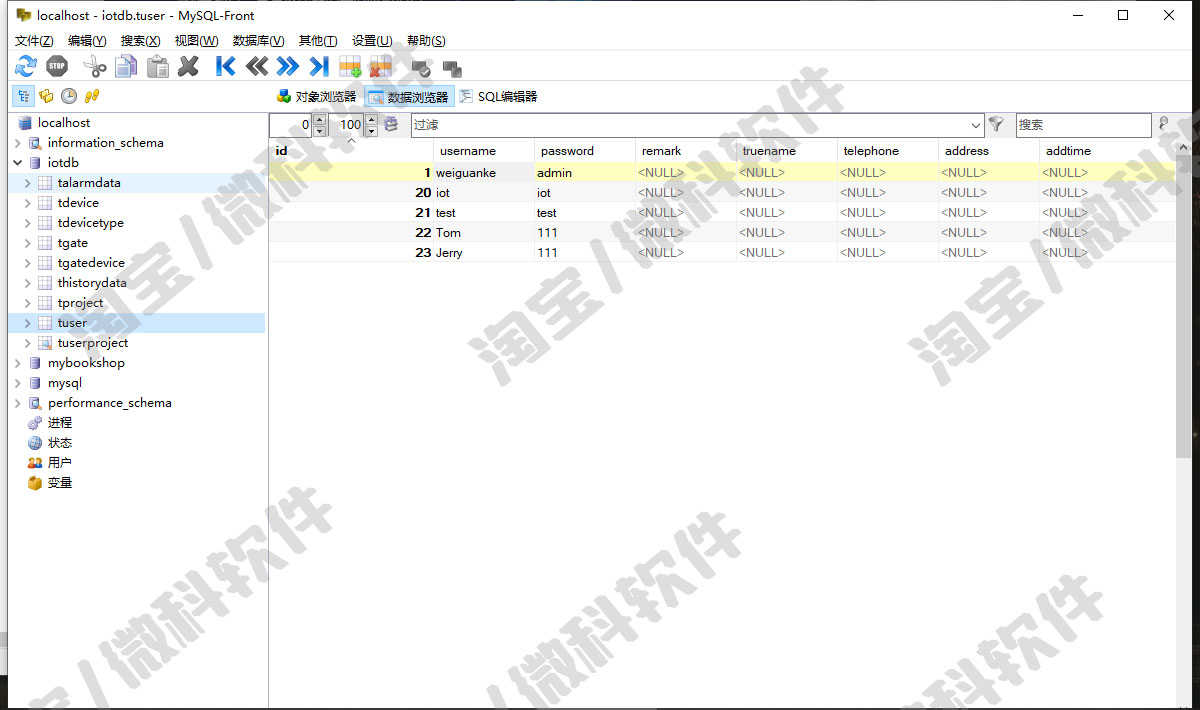Expand the mybookshop database node
Viewport: 1200px width, 710px height.
click(18, 363)
